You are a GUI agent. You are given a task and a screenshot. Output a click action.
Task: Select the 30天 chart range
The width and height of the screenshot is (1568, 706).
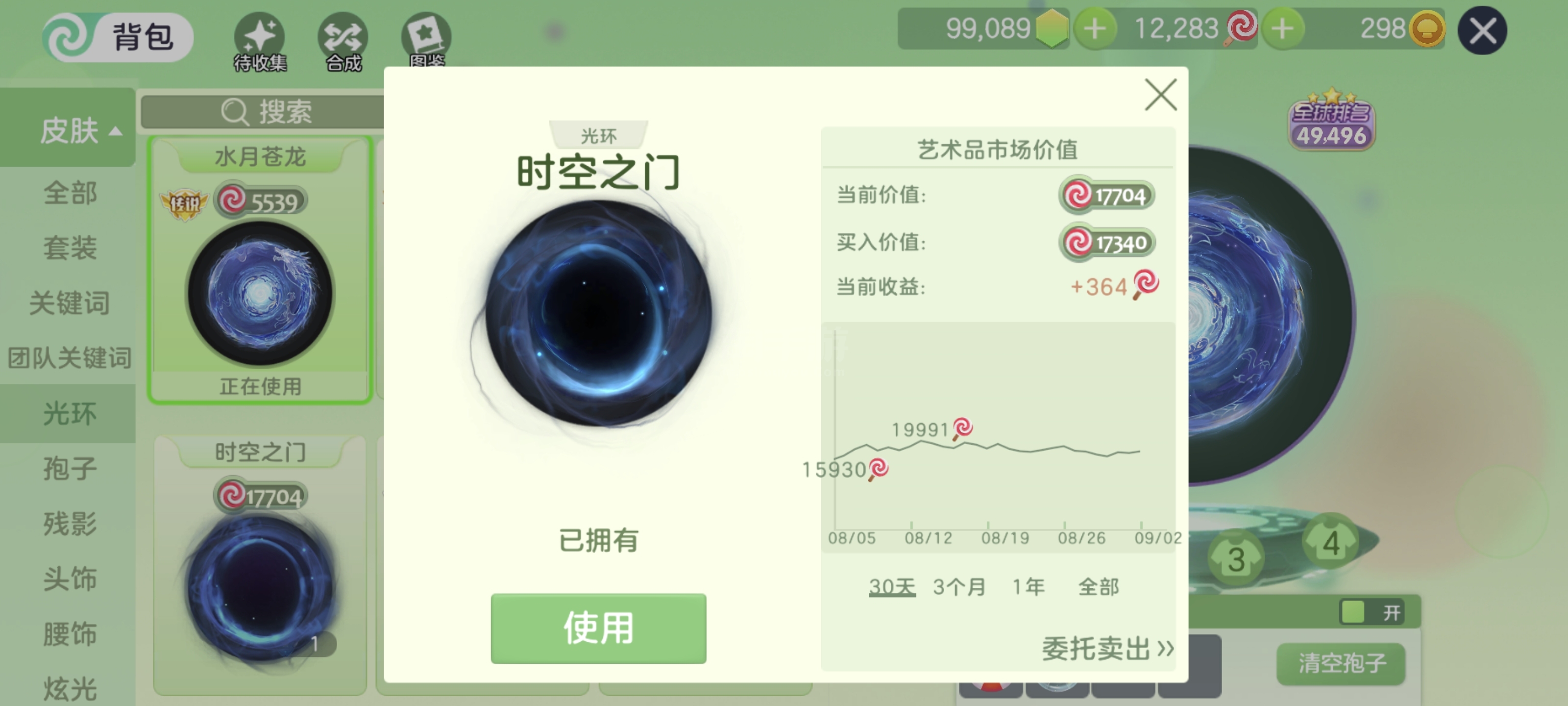click(892, 586)
